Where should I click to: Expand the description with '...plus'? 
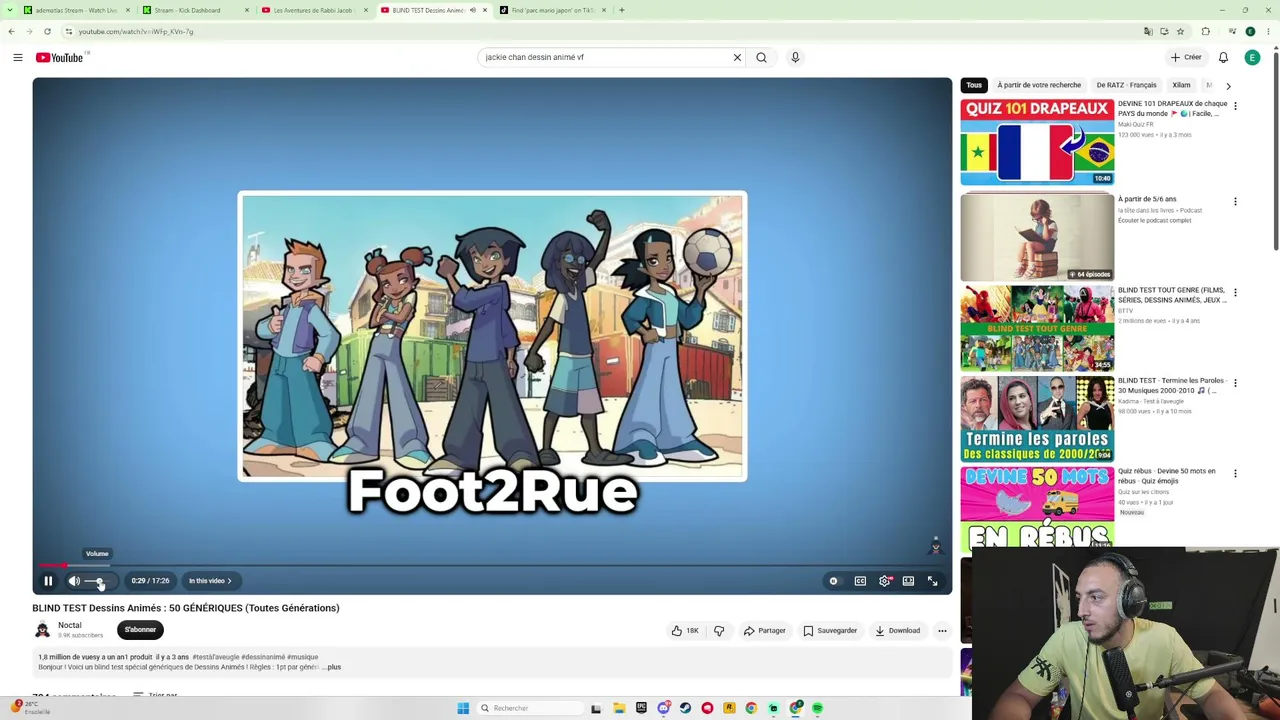click(x=331, y=667)
